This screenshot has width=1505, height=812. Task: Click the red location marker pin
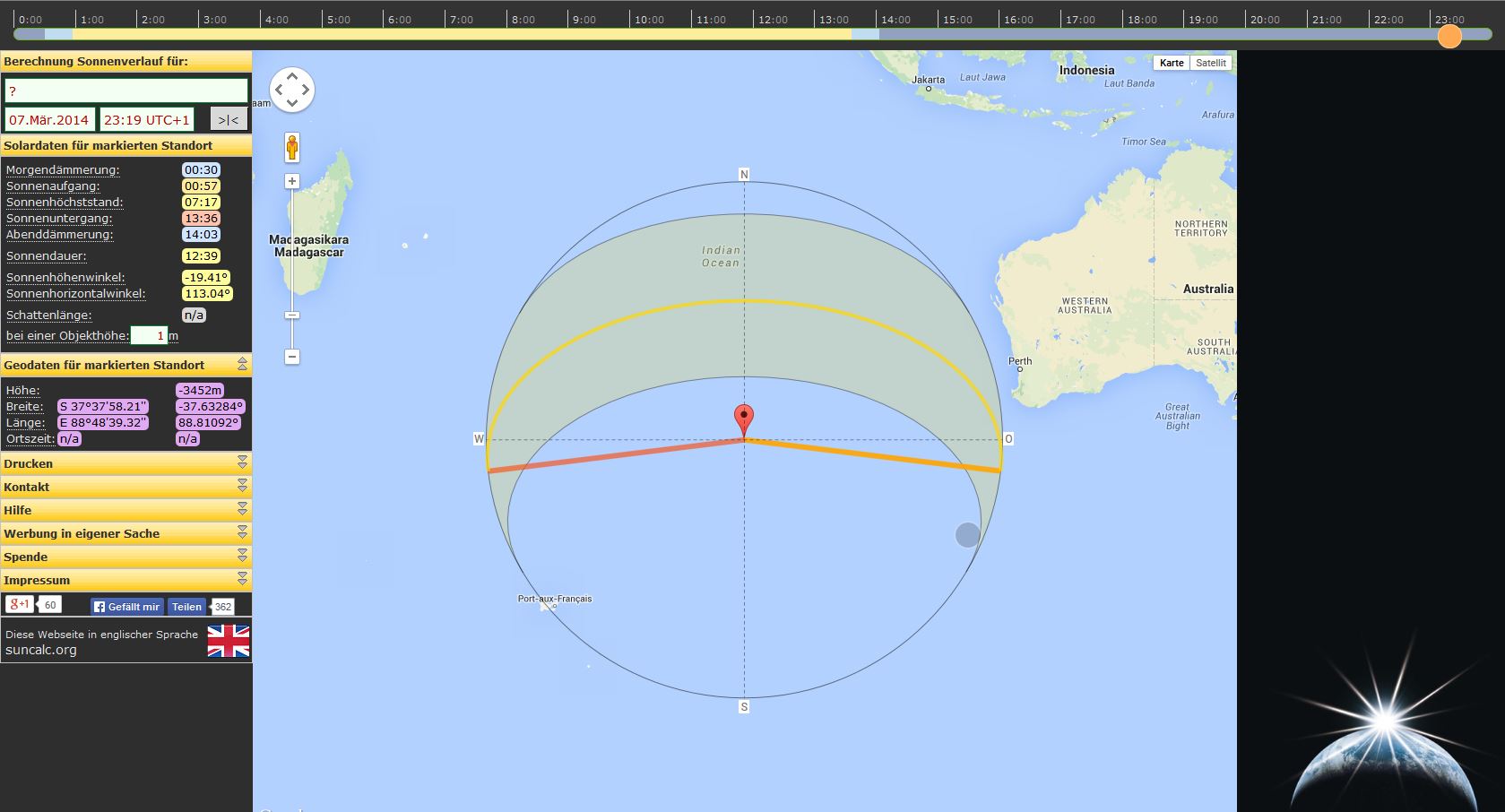[744, 419]
